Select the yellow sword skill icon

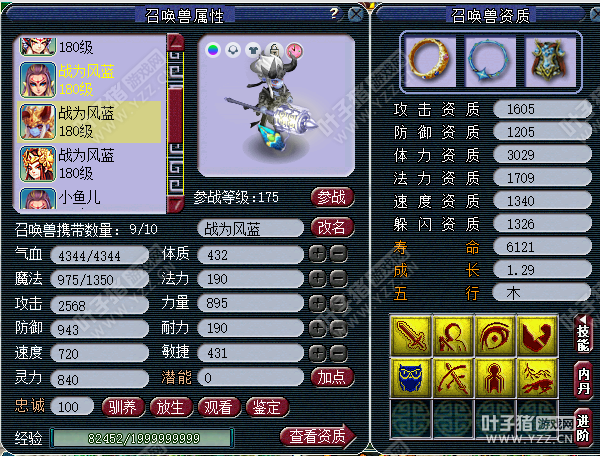(411, 336)
